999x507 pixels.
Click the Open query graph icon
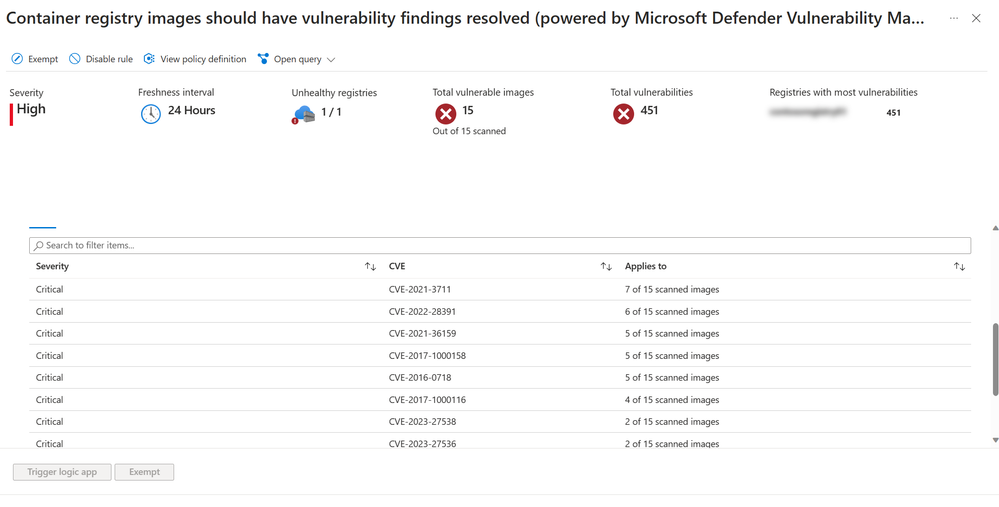[263, 59]
